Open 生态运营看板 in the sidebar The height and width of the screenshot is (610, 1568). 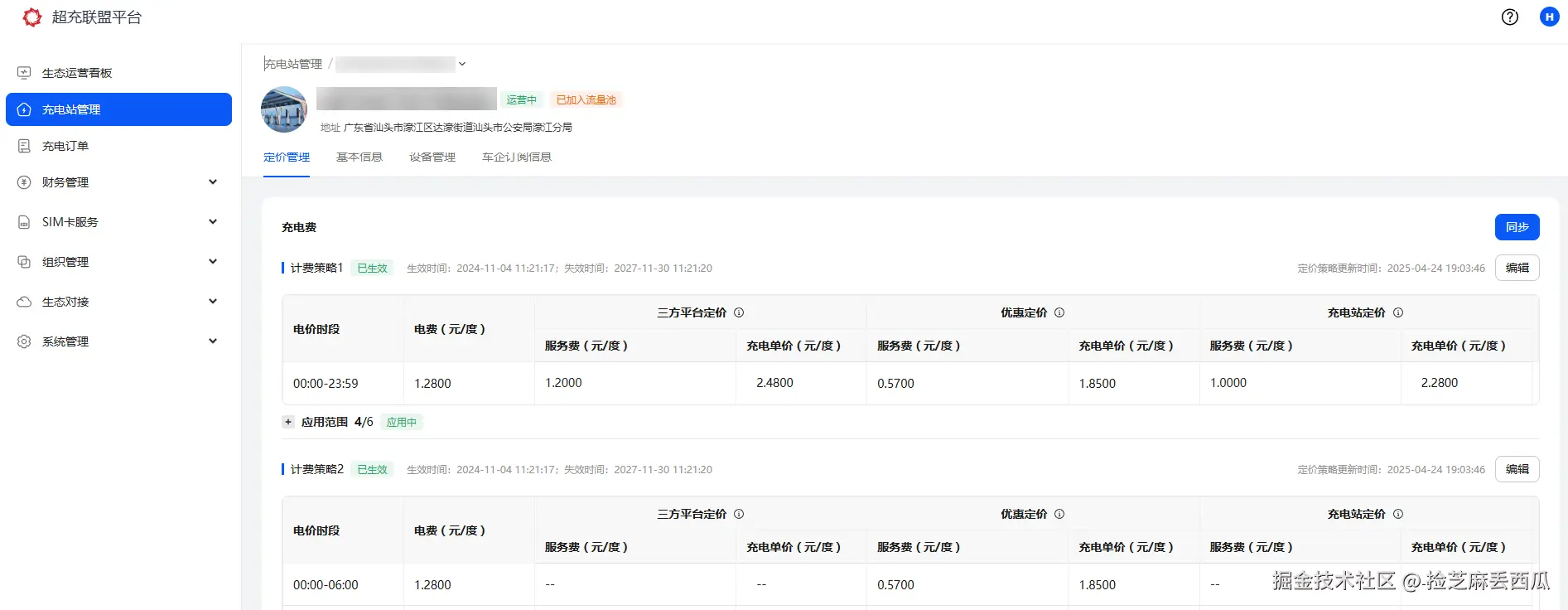coord(118,73)
